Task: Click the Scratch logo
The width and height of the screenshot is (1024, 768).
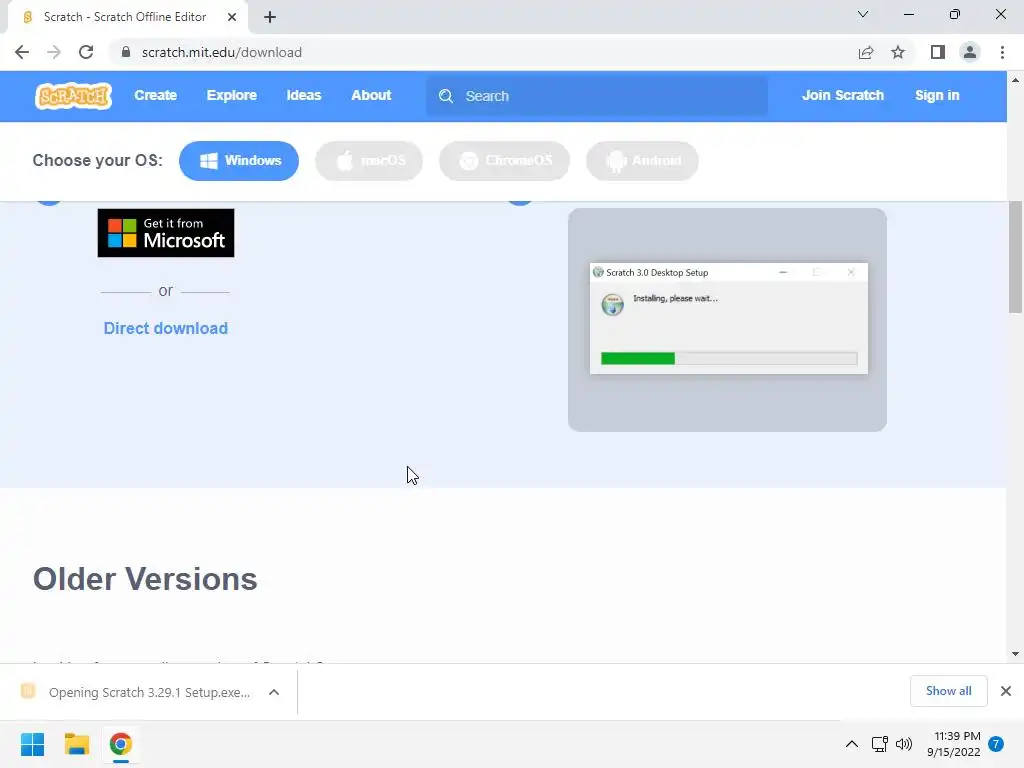Action: 73,96
